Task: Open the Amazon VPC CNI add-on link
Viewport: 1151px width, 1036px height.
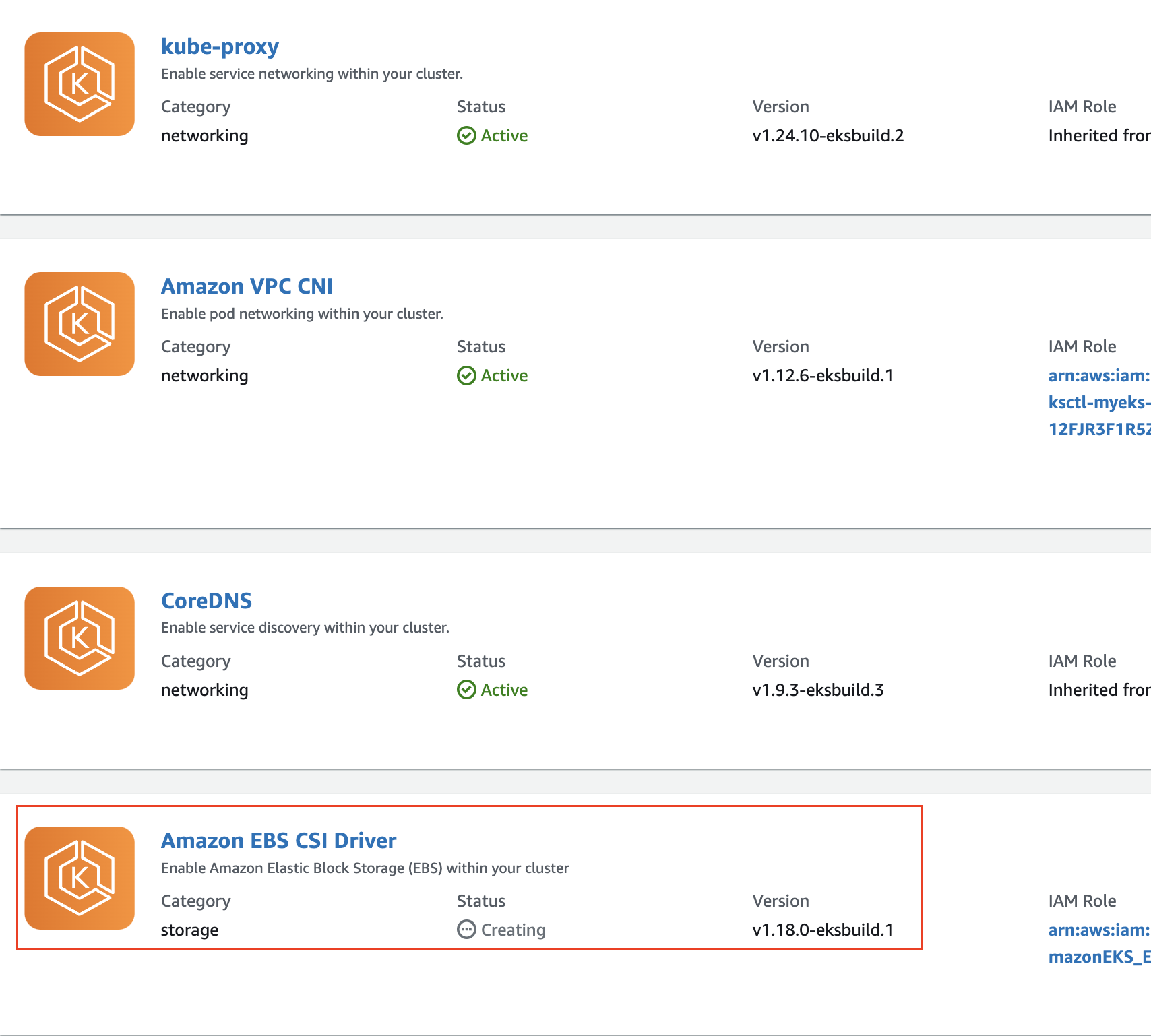Action: coord(247,286)
